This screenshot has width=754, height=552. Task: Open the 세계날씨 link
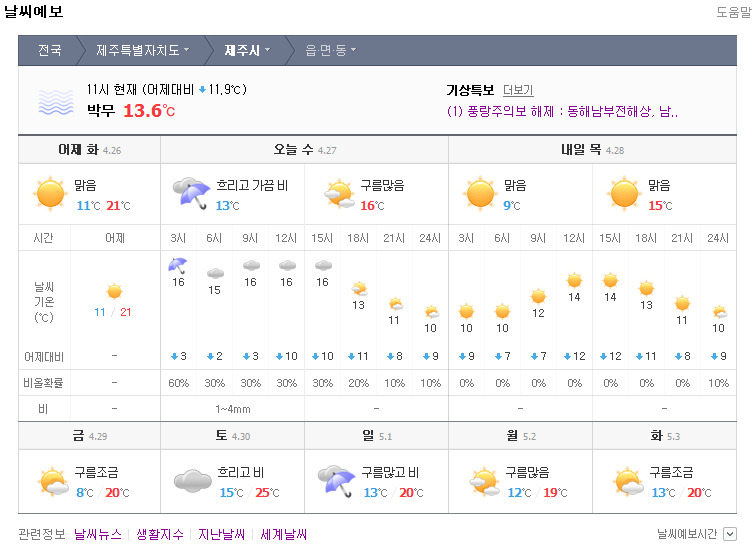click(x=283, y=535)
